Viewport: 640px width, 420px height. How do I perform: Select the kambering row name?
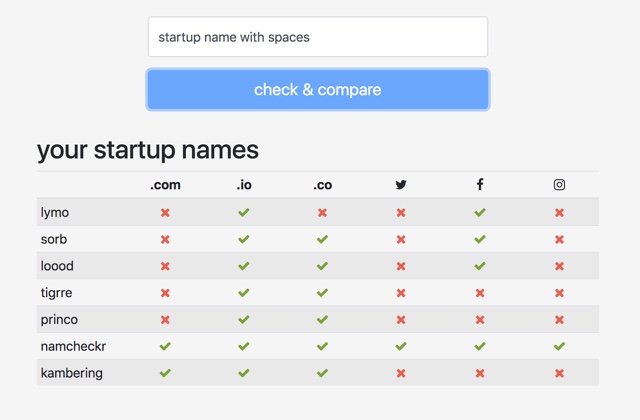click(x=72, y=373)
